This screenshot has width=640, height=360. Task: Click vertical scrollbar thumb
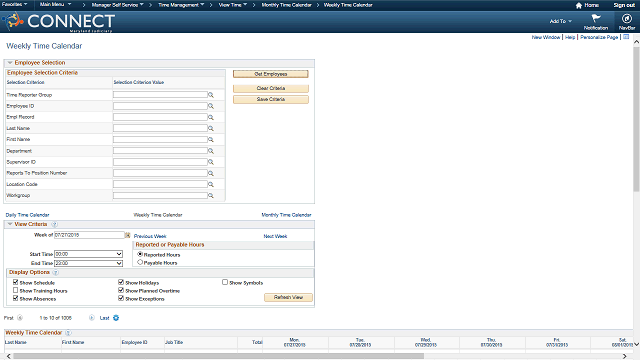[636, 118]
